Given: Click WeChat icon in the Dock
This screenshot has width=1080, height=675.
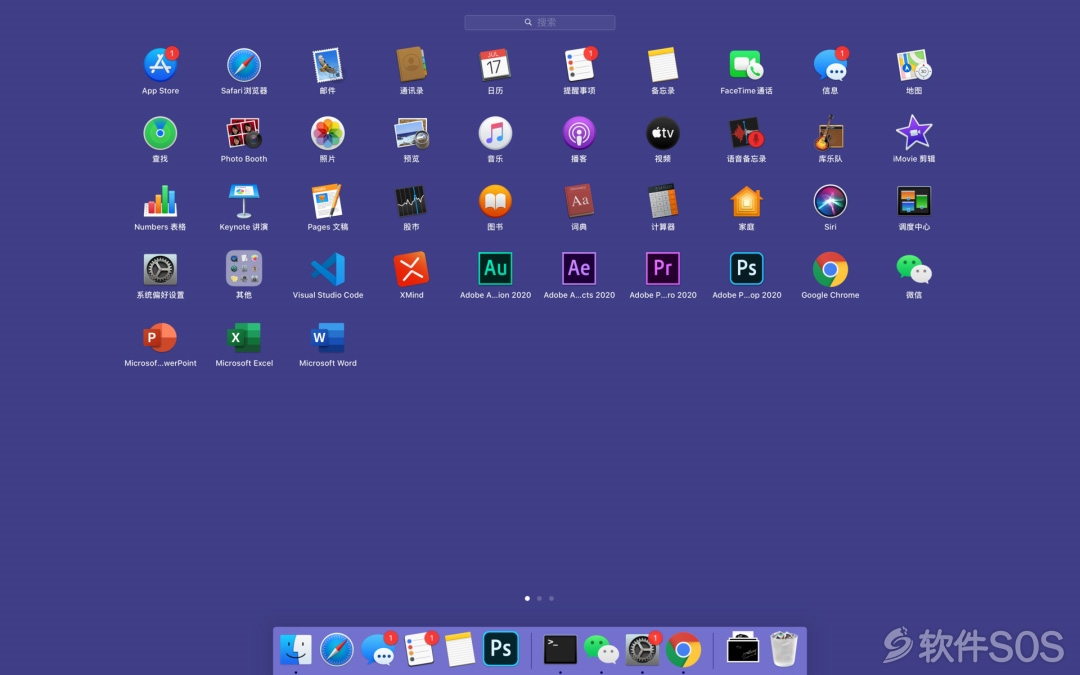Looking at the screenshot, I should point(601,649).
